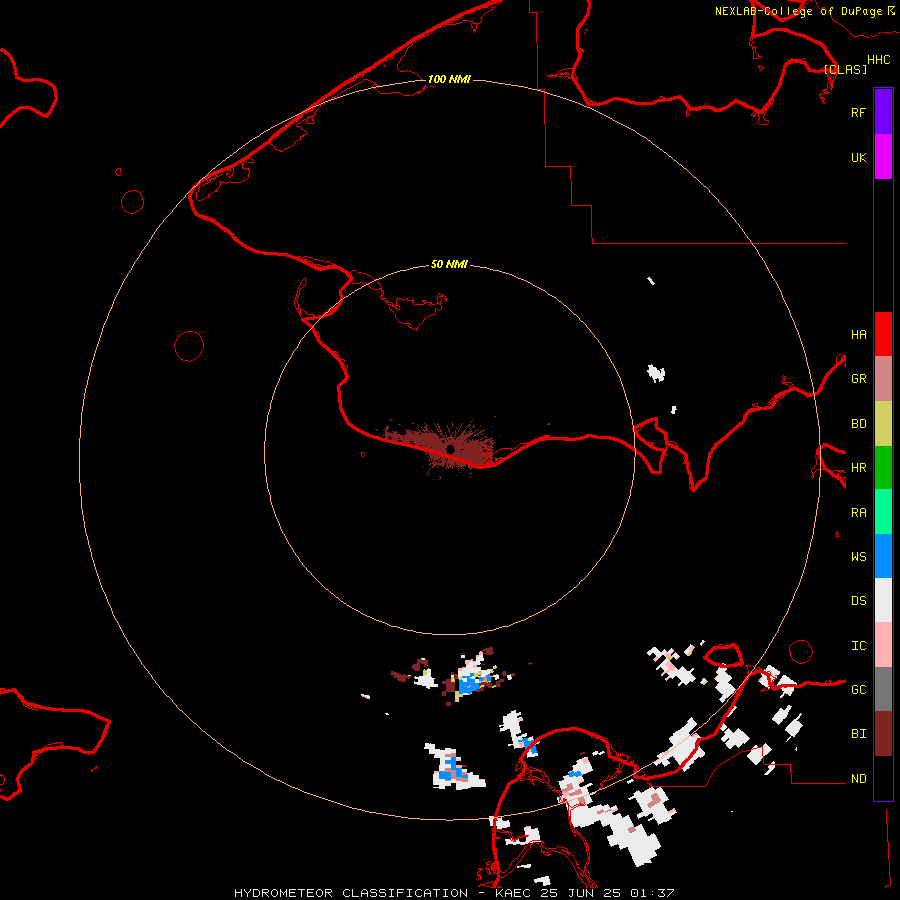Click the BD legend label

(858, 424)
